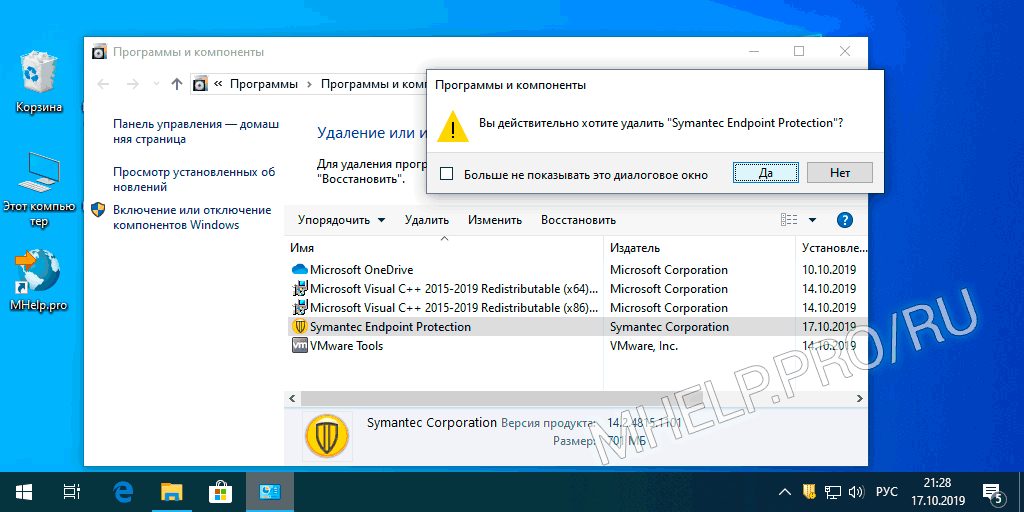Cancel the uninstall with Нет button
The height and width of the screenshot is (512, 1024).
pos(840,172)
